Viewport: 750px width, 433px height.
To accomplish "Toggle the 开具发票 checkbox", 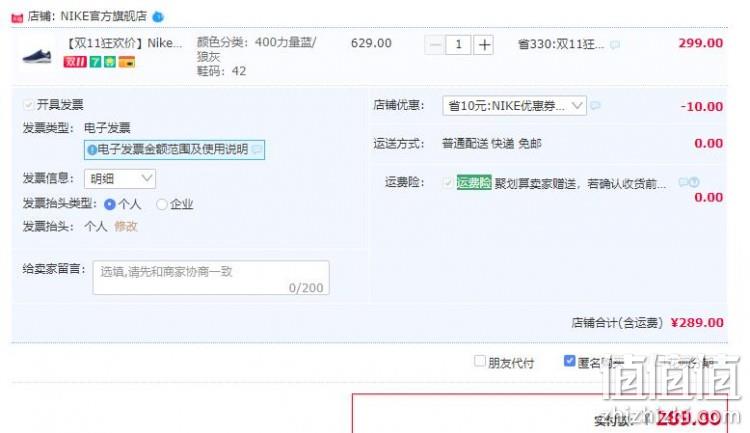I will click(x=28, y=104).
